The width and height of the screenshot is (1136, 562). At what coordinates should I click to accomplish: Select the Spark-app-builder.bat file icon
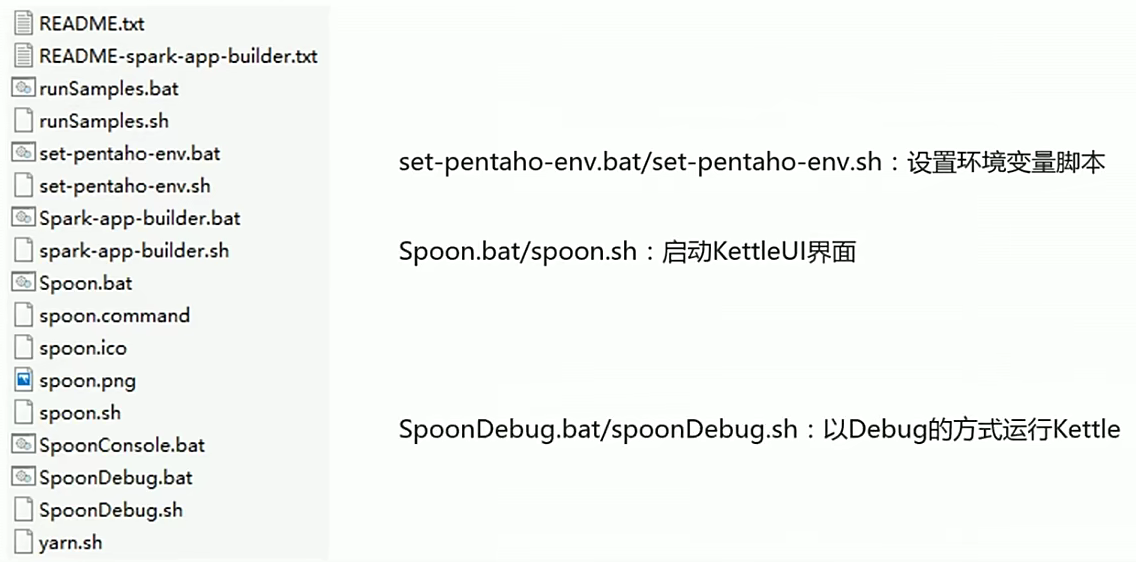tap(24, 217)
